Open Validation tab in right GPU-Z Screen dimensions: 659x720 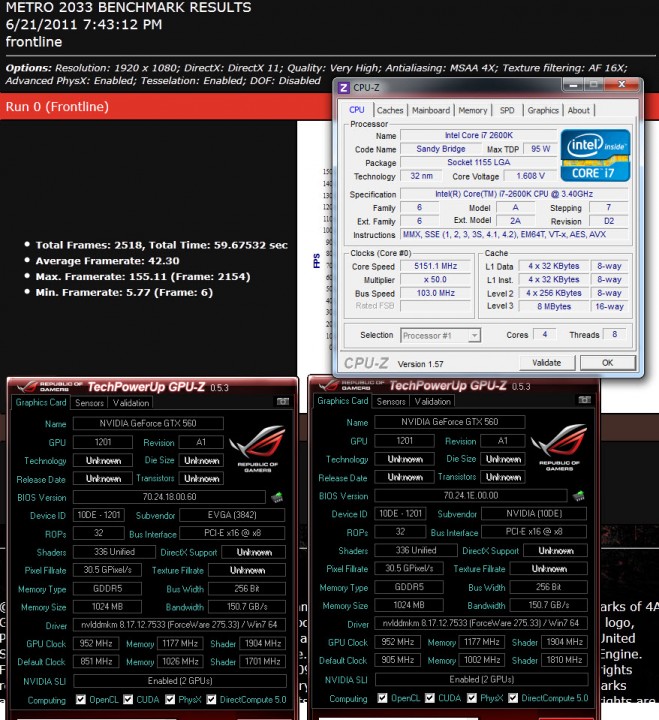[x=433, y=401]
